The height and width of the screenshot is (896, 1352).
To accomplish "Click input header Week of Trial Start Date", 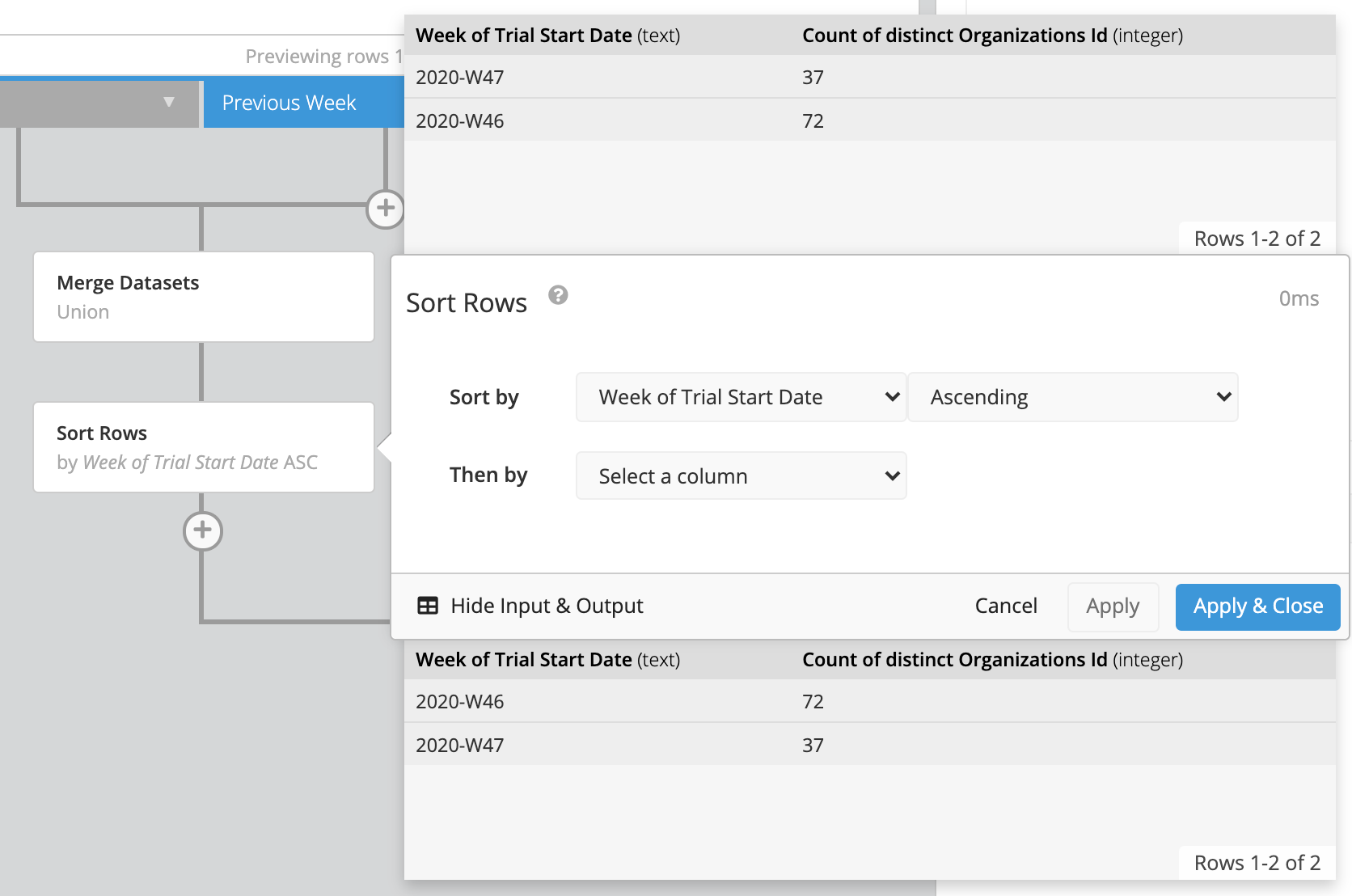I will point(547,36).
